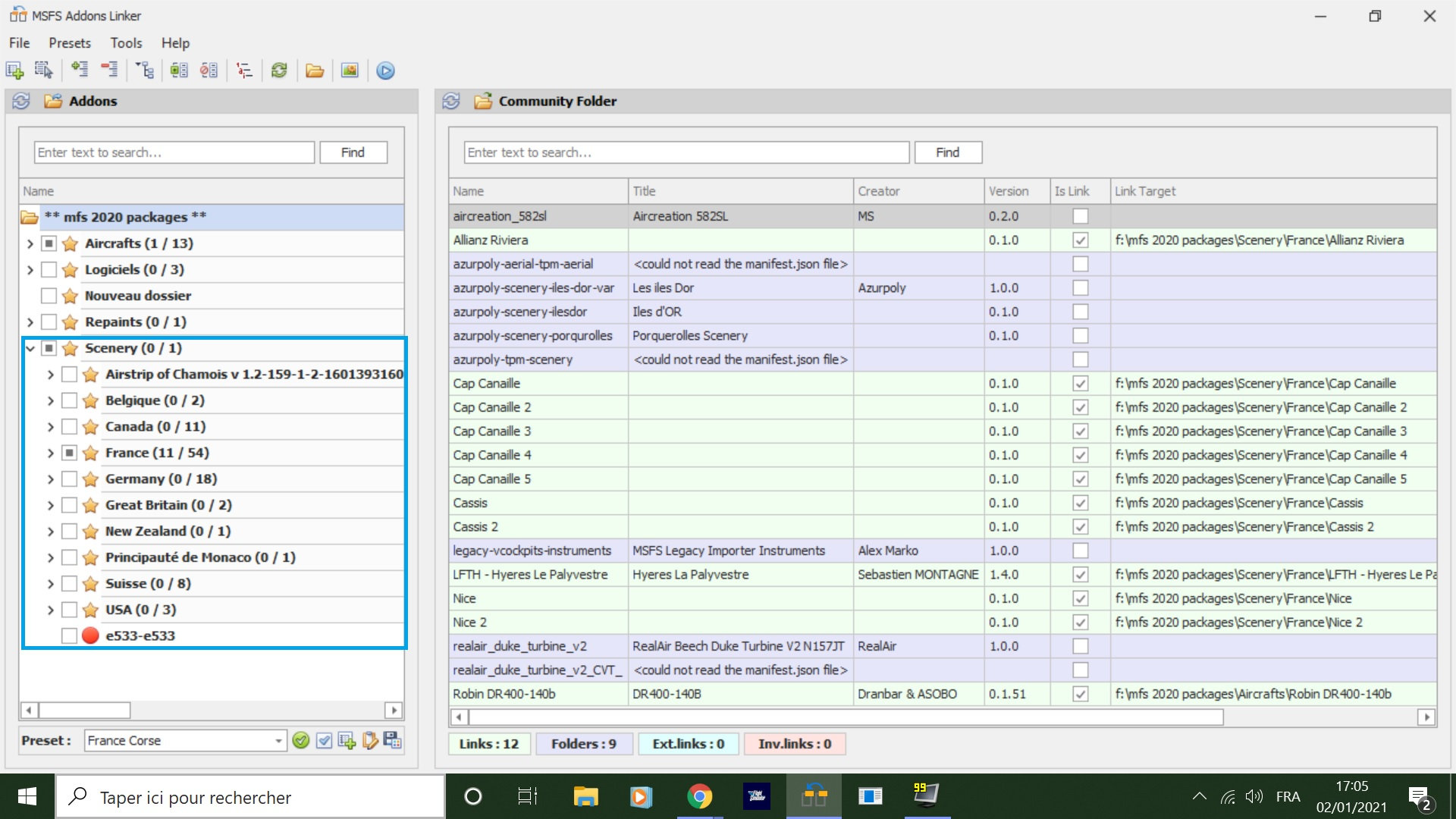Refresh the Community Folder panel
The image size is (1456, 819).
[x=451, y=101]
